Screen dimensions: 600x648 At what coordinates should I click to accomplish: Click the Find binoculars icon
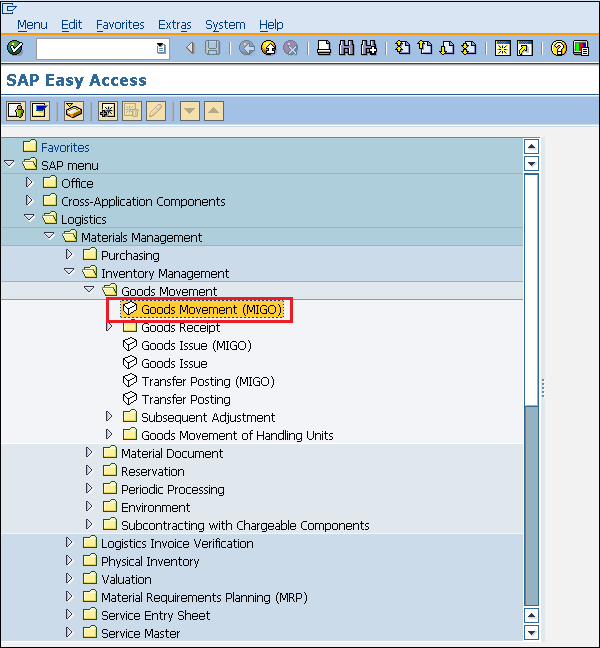346,48
